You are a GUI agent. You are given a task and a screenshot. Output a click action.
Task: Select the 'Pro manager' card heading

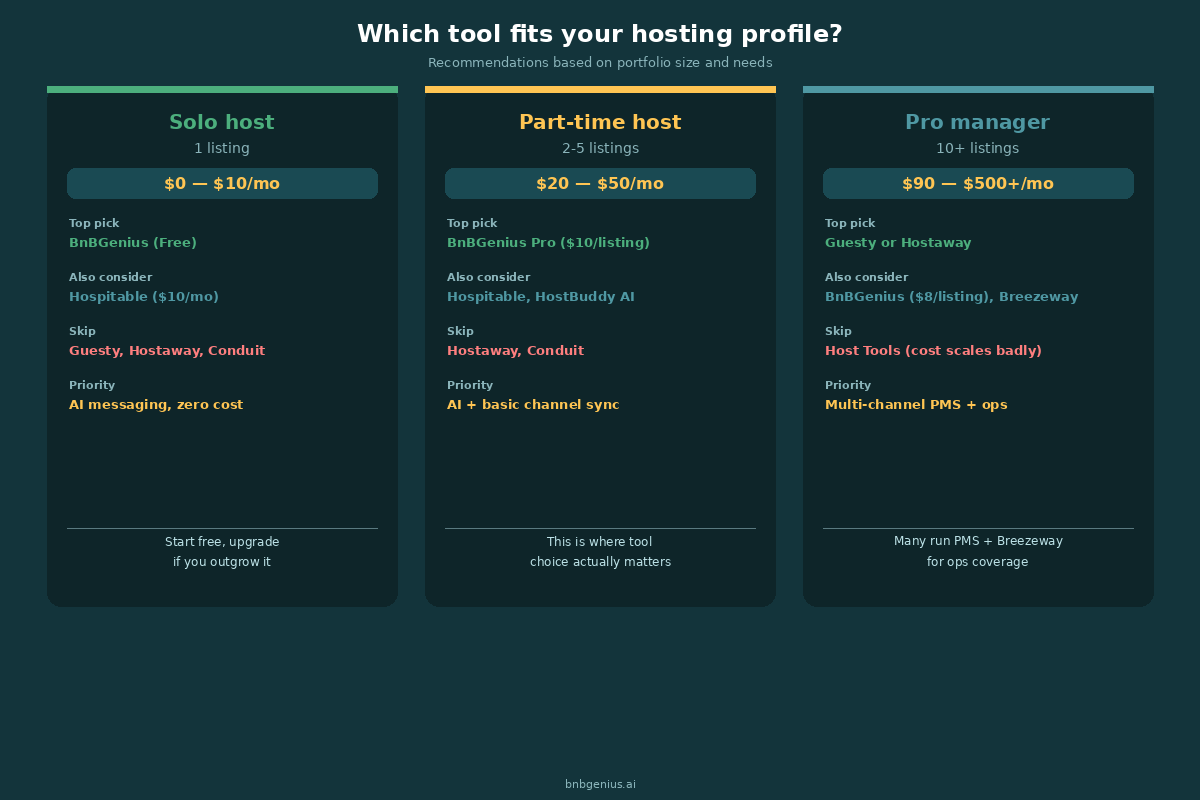point(978,122)
